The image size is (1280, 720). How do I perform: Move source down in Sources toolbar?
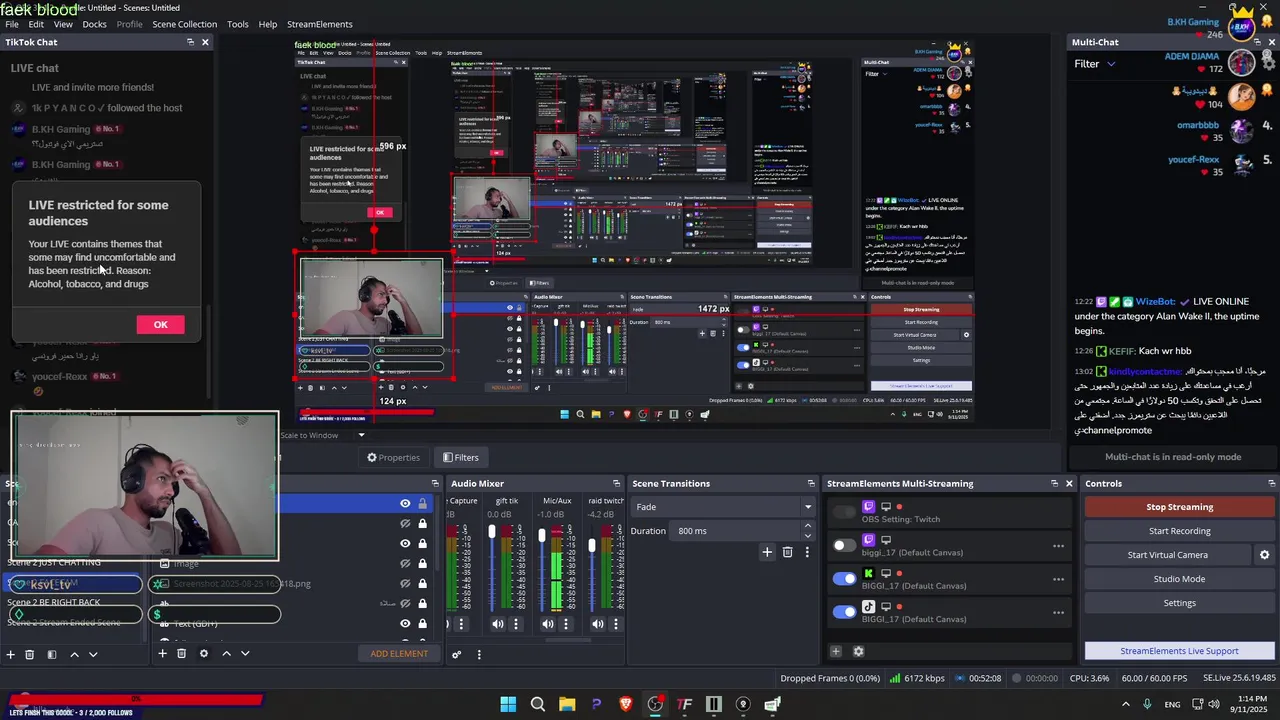point(245,654)
